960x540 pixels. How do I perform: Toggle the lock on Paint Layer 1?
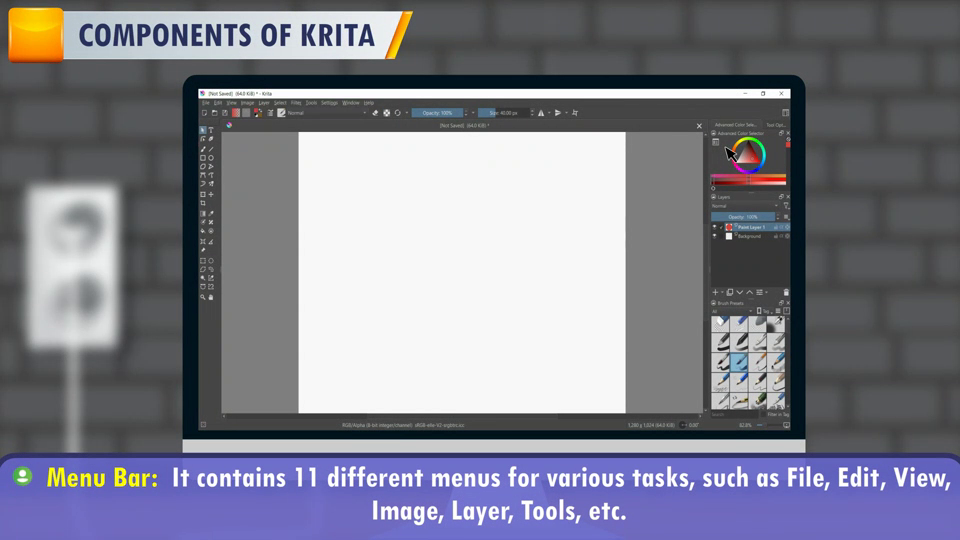tap(776, 227)
